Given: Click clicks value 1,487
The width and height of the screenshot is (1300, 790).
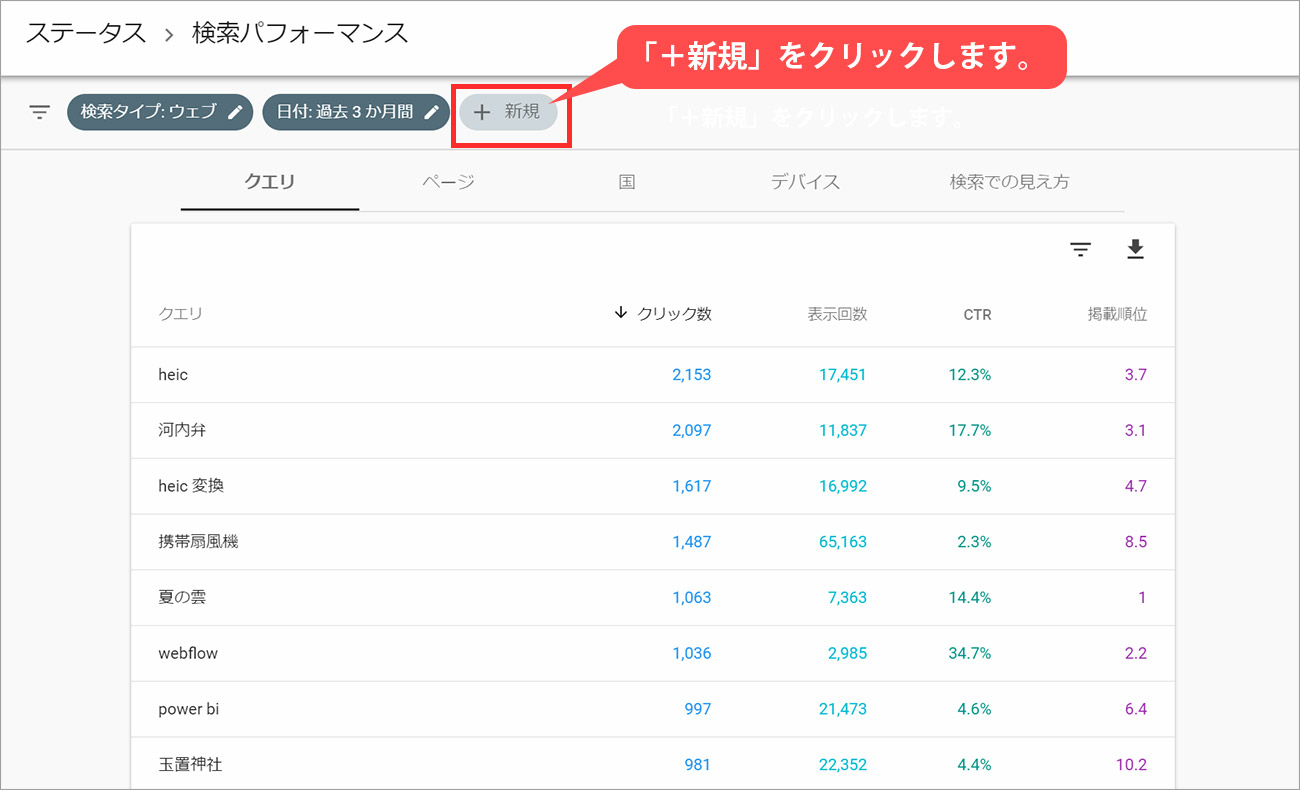Looking at the screenshot, I should pos(691,542).
